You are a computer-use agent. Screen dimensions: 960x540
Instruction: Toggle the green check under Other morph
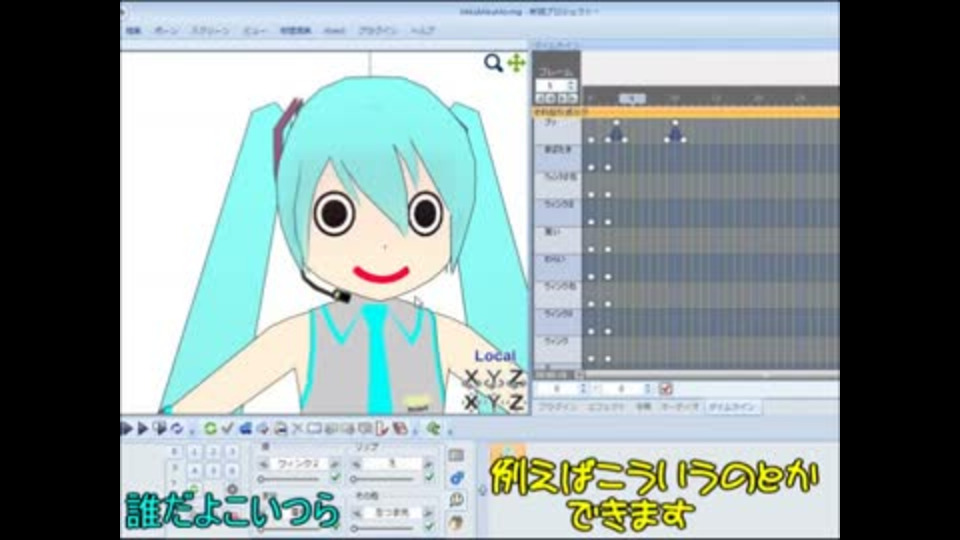tap(429, 525)
